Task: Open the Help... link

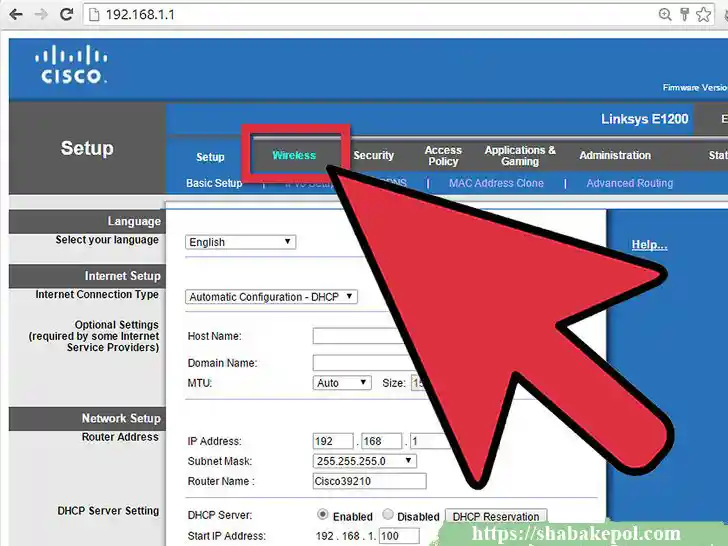Action: click(649, 245)
